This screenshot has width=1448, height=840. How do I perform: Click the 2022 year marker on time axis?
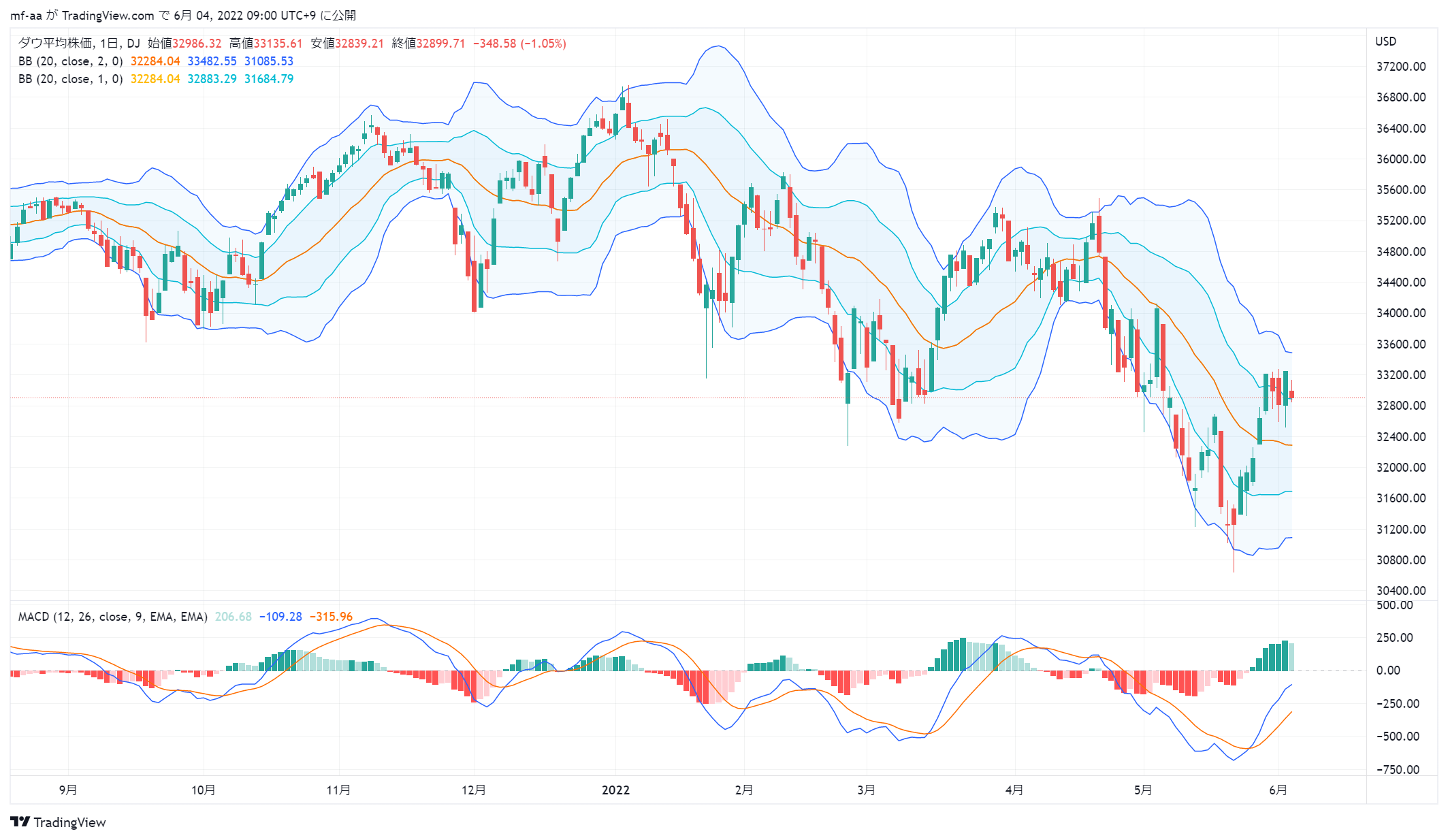[x=616, y=790]
